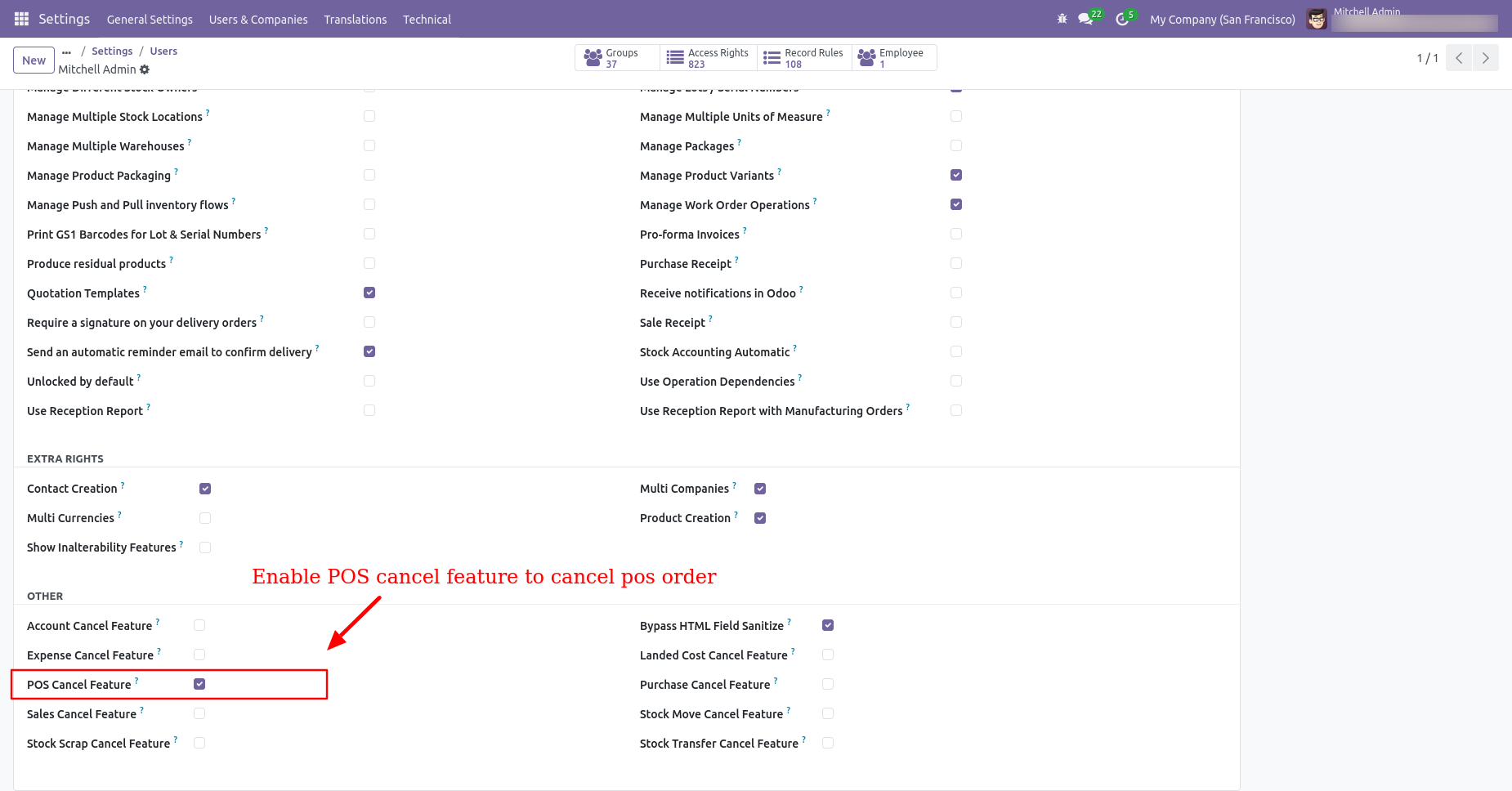The width and height of the screenshot is (1512, 791).
Task: Check Manage Multiple Warehouses checkbox
Action: [369, 145]
